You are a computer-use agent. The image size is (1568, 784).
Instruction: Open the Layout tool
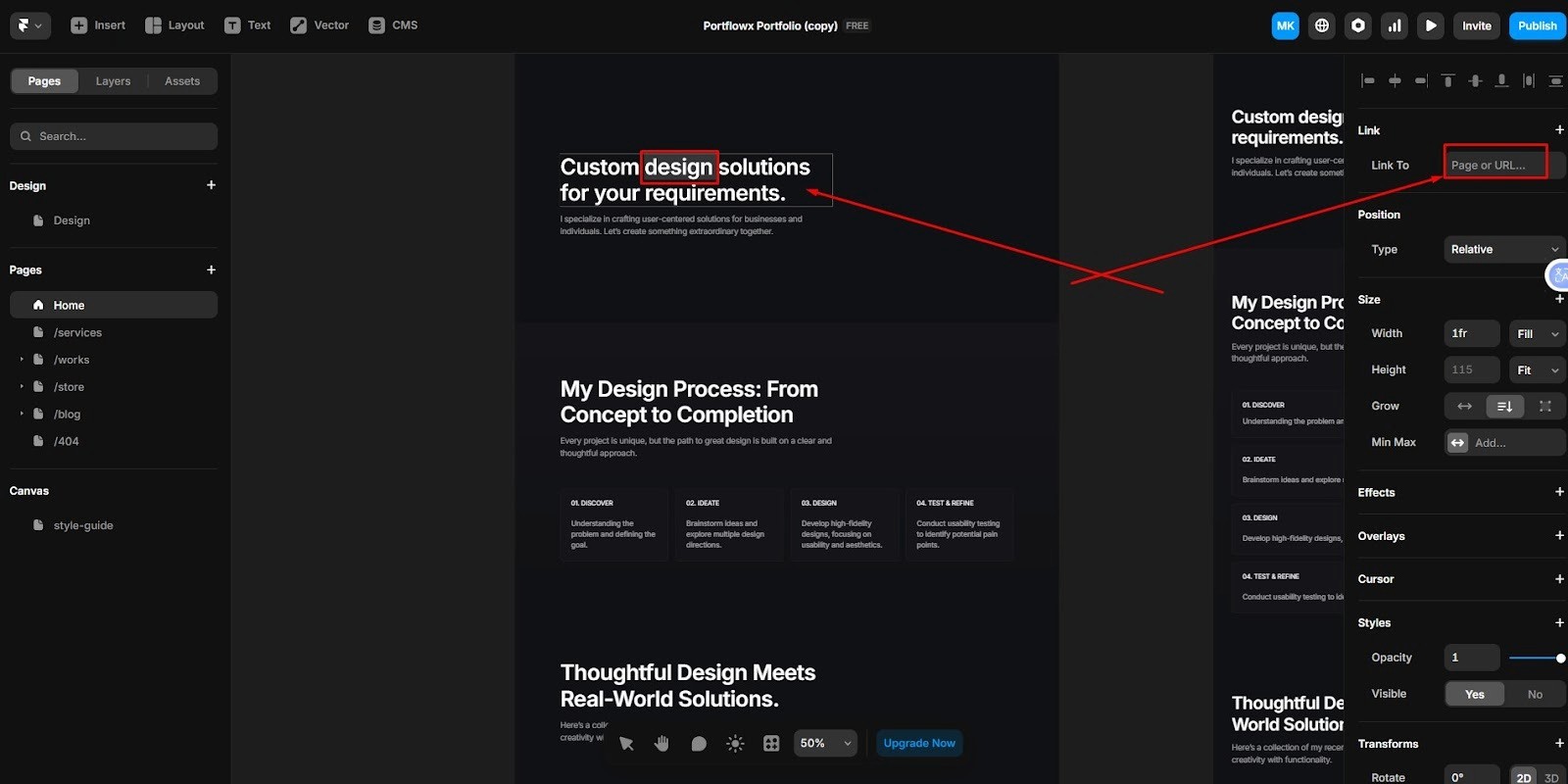pyautogui.click(x=174, y=25)
